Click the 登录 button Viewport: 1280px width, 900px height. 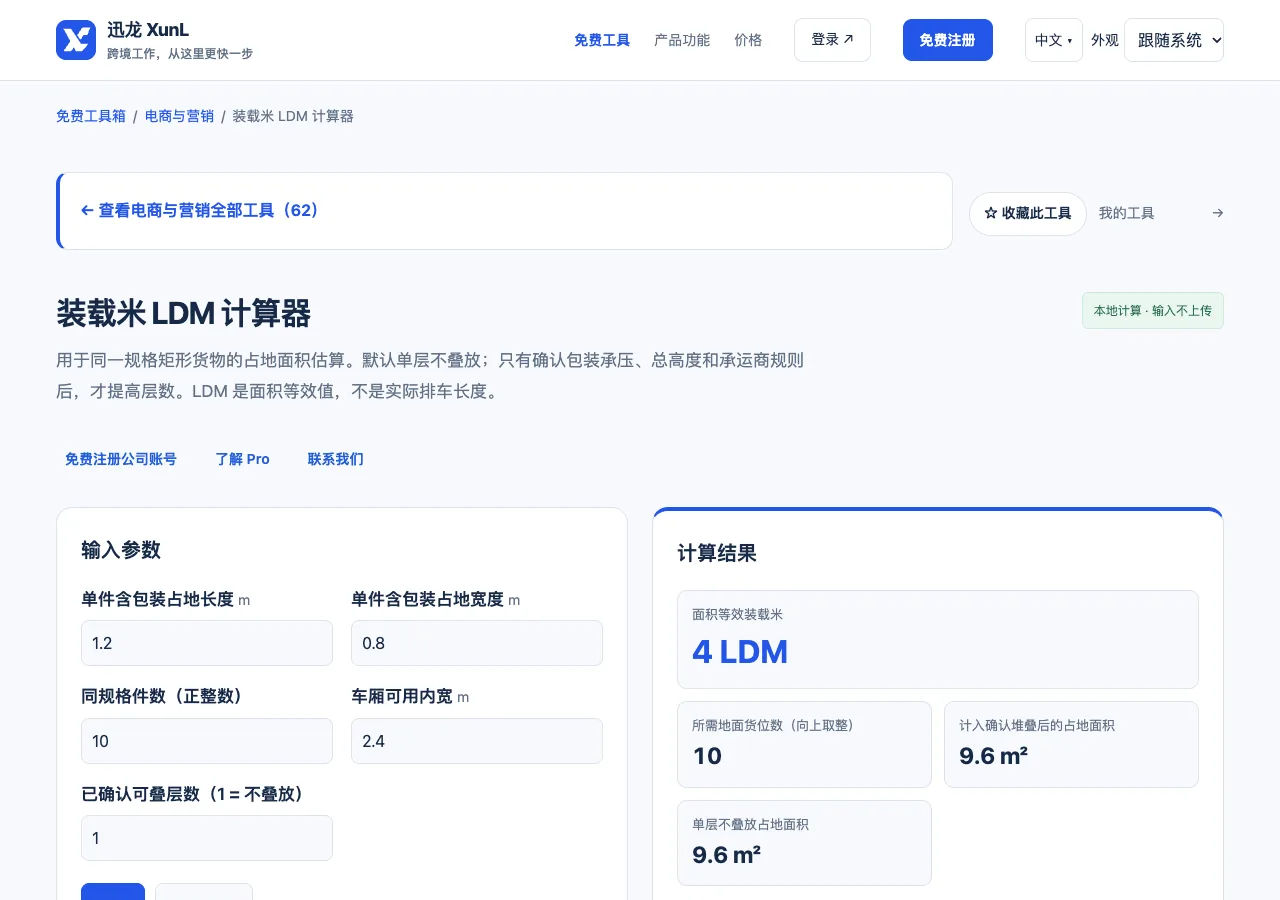(x=832, y=40)
